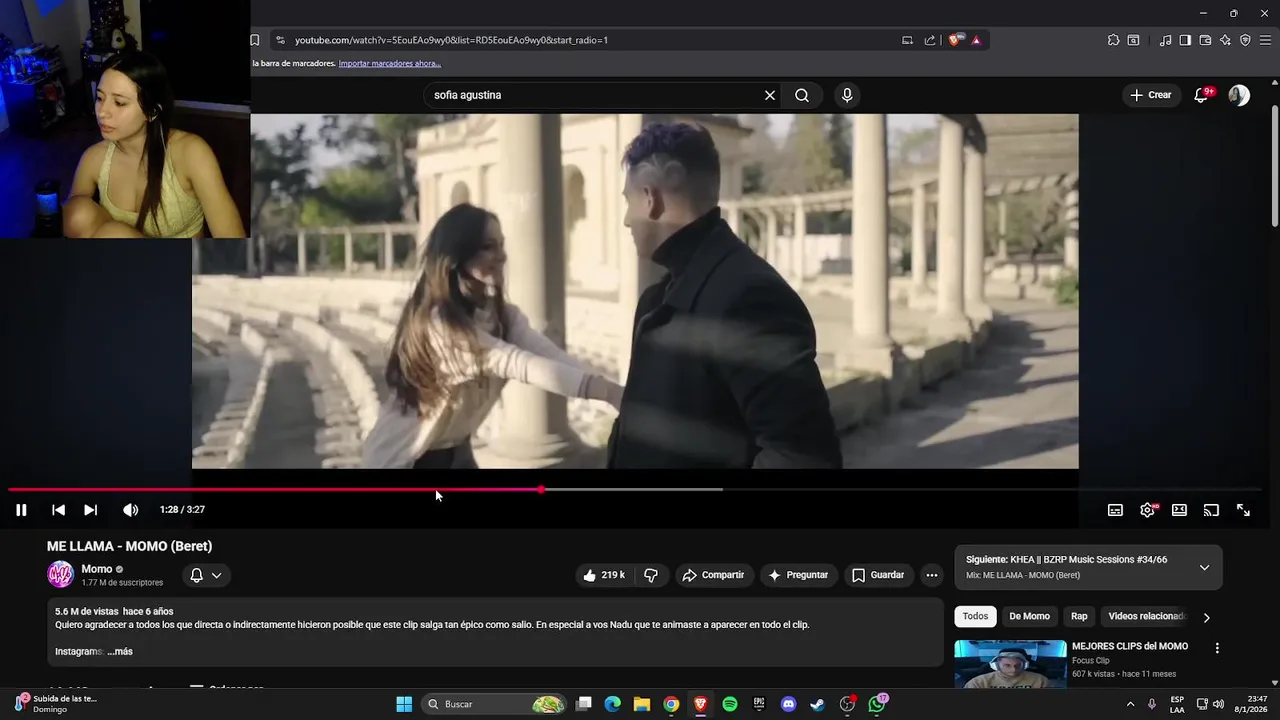The height and width of the screenshot is (720, 1280).
Task: Skip to previous video in player
Action: (58, 510)
